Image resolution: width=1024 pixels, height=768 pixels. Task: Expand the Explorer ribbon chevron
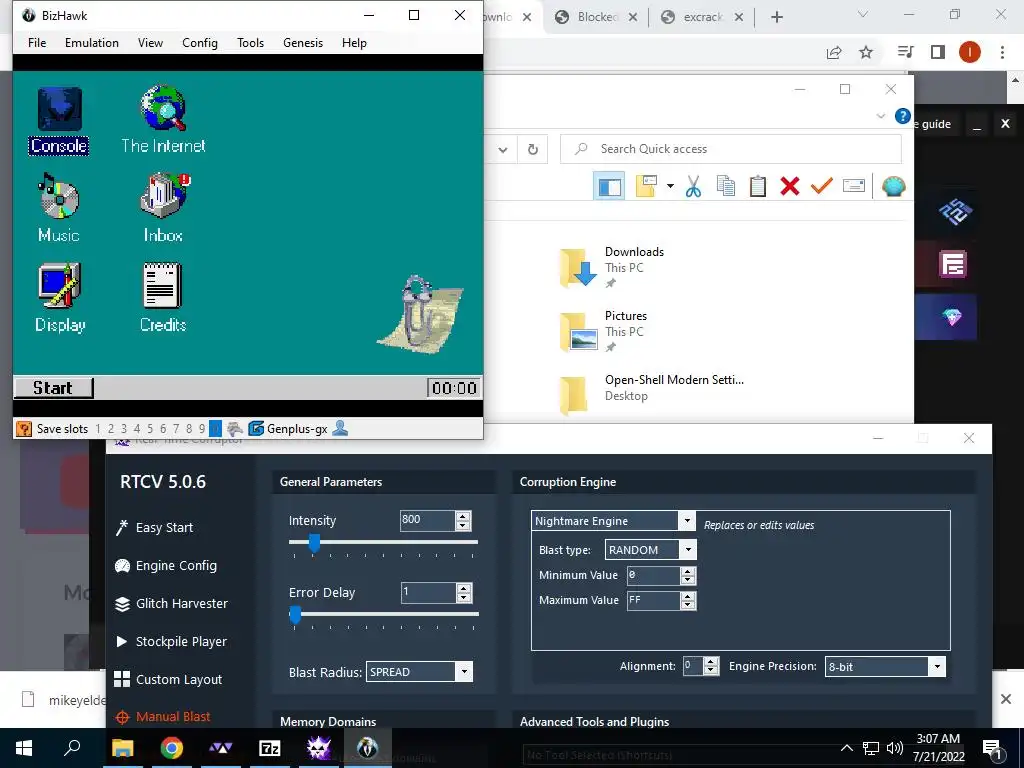point(880,116)
